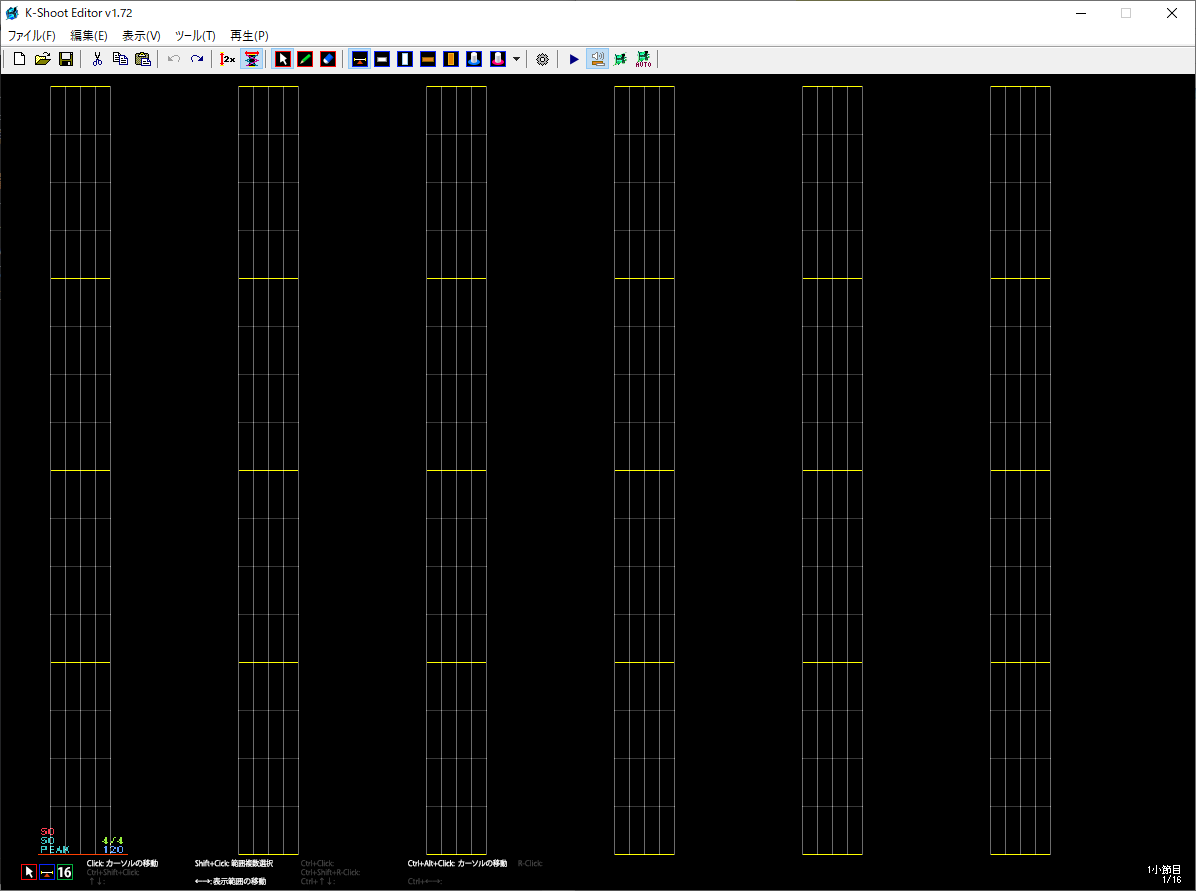Choose the white long BT note type

pyautogui.click(x=405, y=59)
